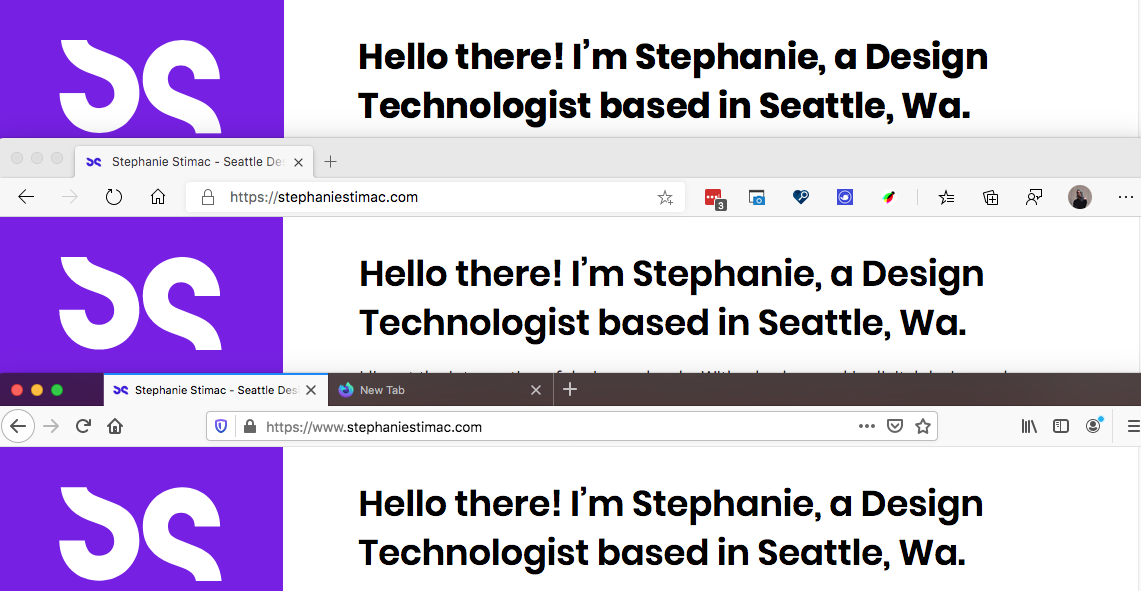Open Collections in Edge toolbar
This screenshot has height=591, width=1141.
coord(990,197)
